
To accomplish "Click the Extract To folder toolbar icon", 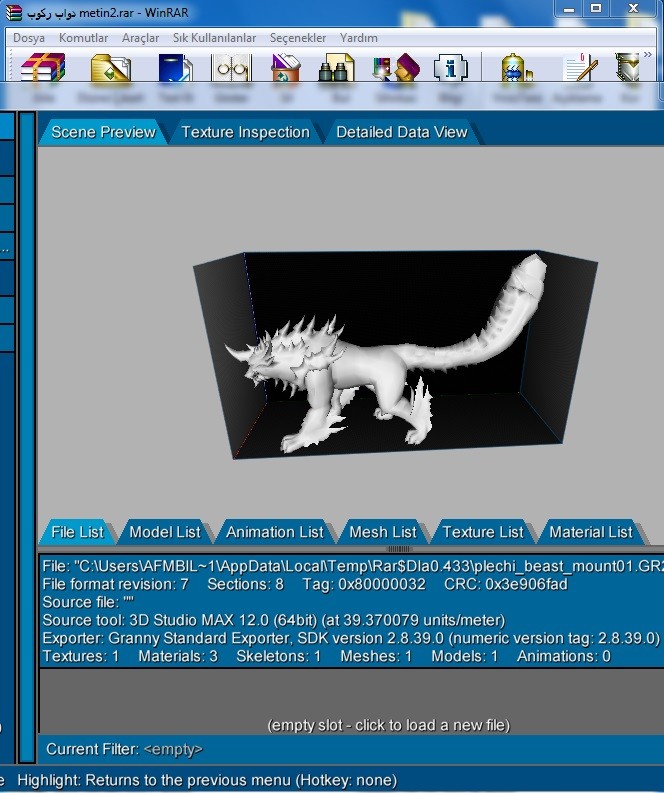I will coord(111,68).
